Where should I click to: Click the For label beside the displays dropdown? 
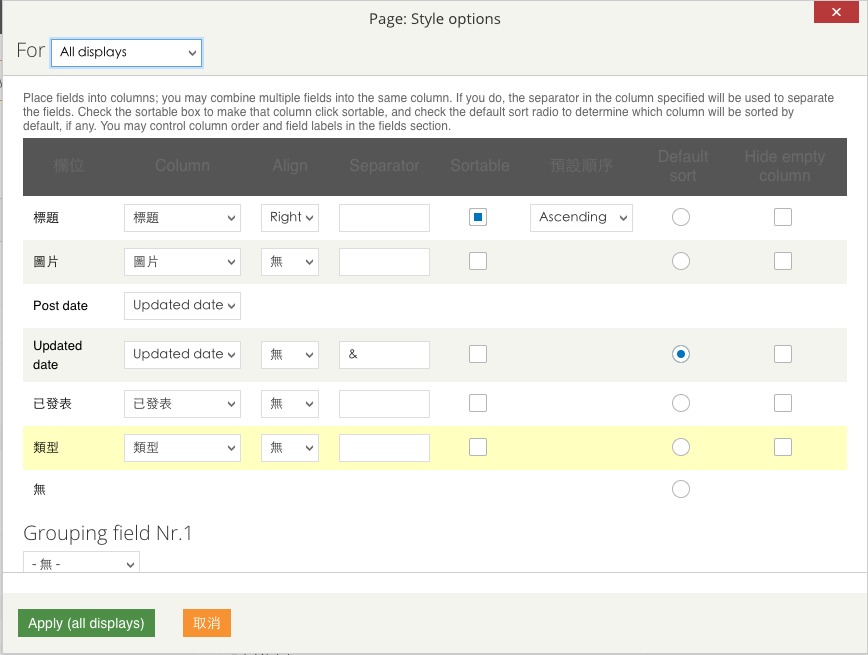30,50
